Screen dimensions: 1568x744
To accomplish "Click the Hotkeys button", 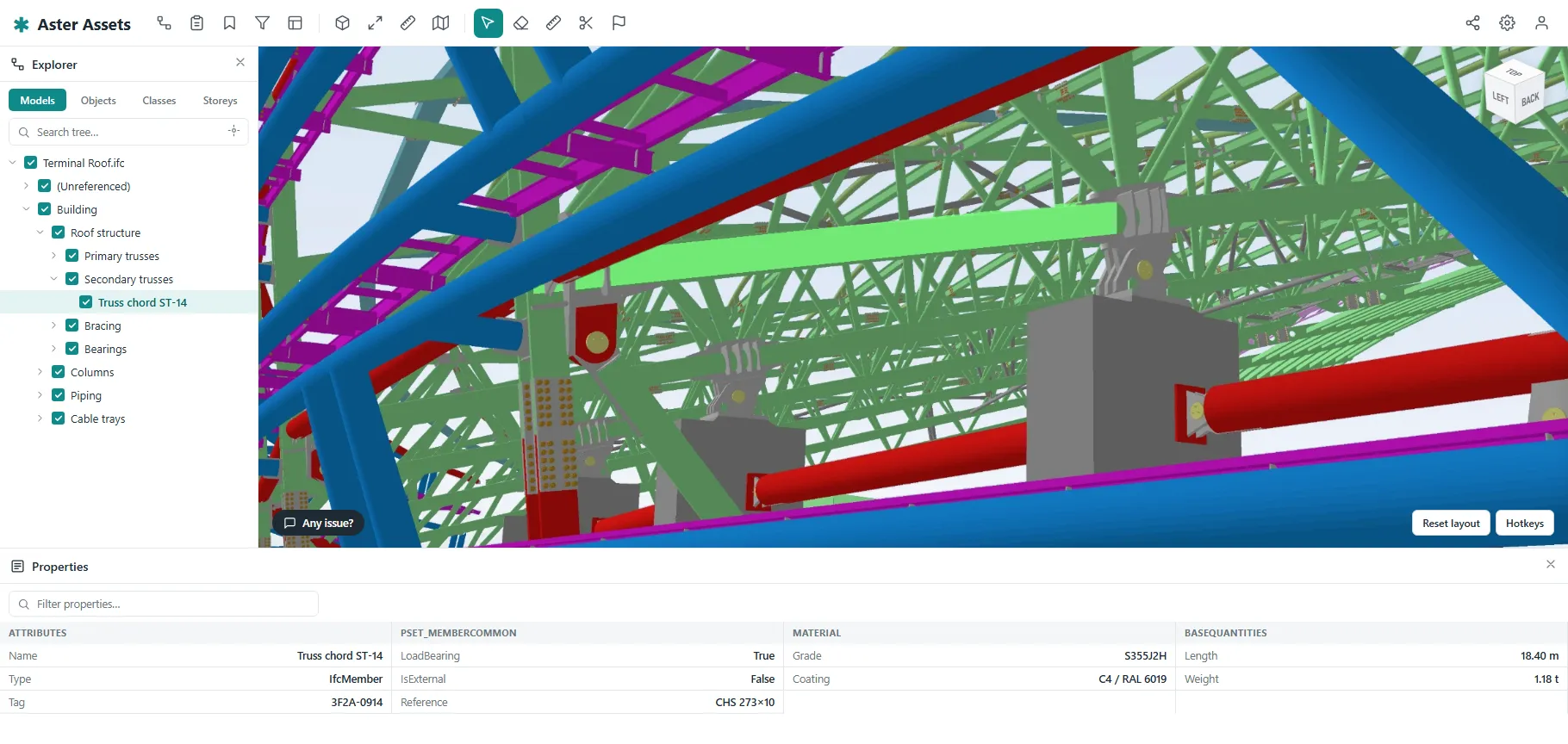I will [x=1524, y=523].
